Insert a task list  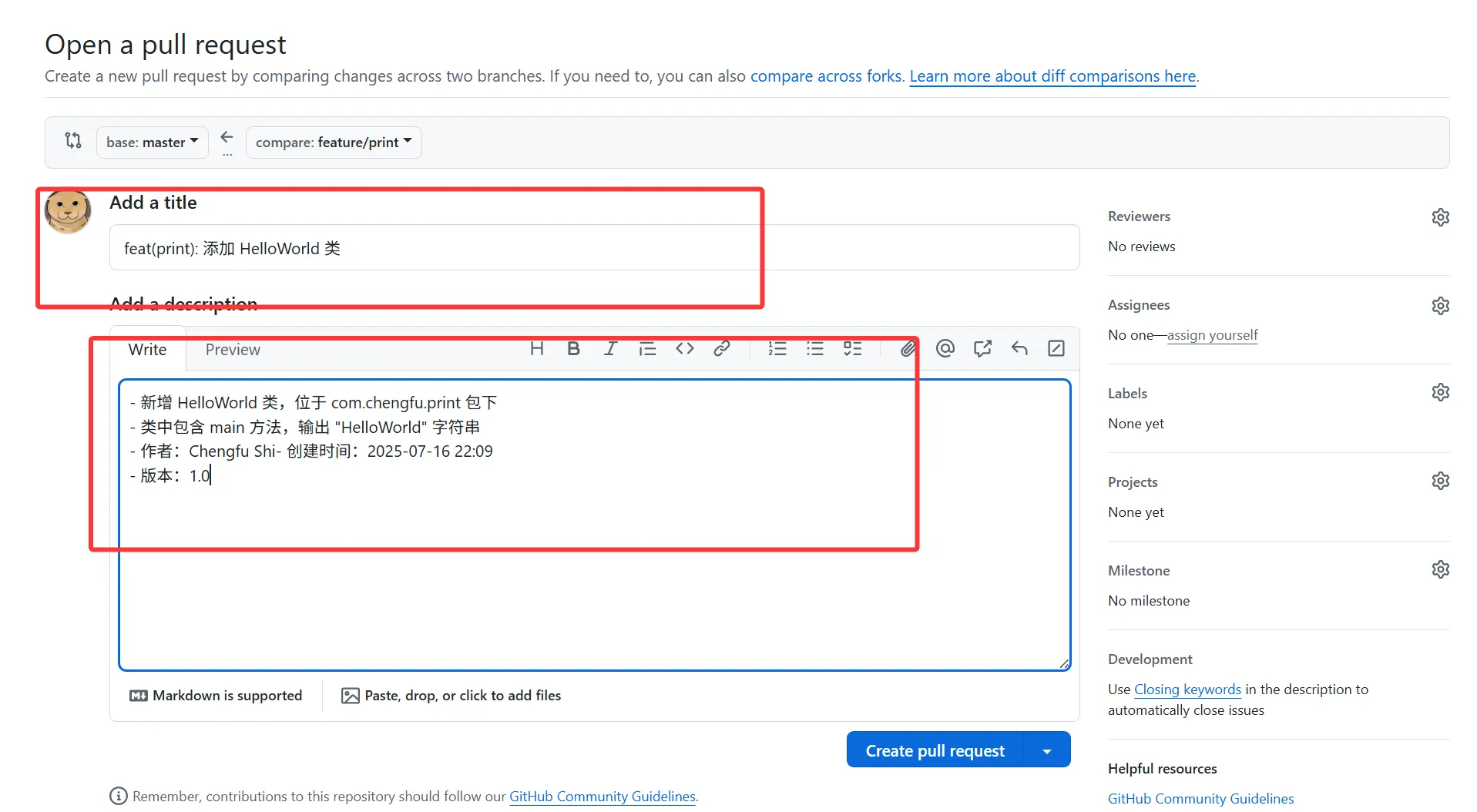click(852, 349)
